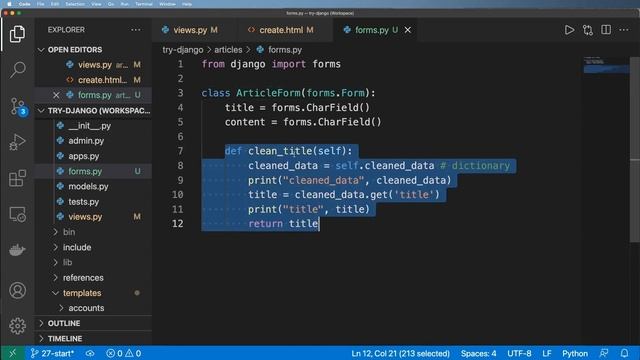Open the Selection menu in menu bar
The height and width of the screenshot is (360, 640).
75,4
